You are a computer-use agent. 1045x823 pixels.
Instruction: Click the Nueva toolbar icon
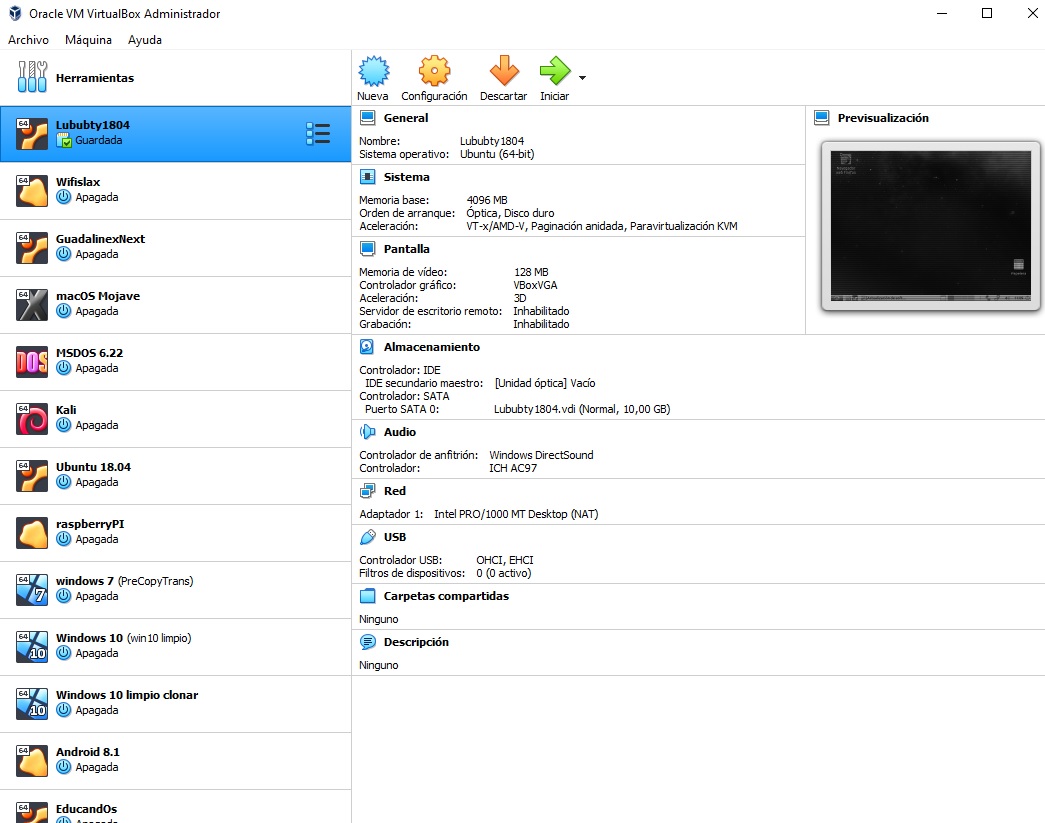(373, 72)
